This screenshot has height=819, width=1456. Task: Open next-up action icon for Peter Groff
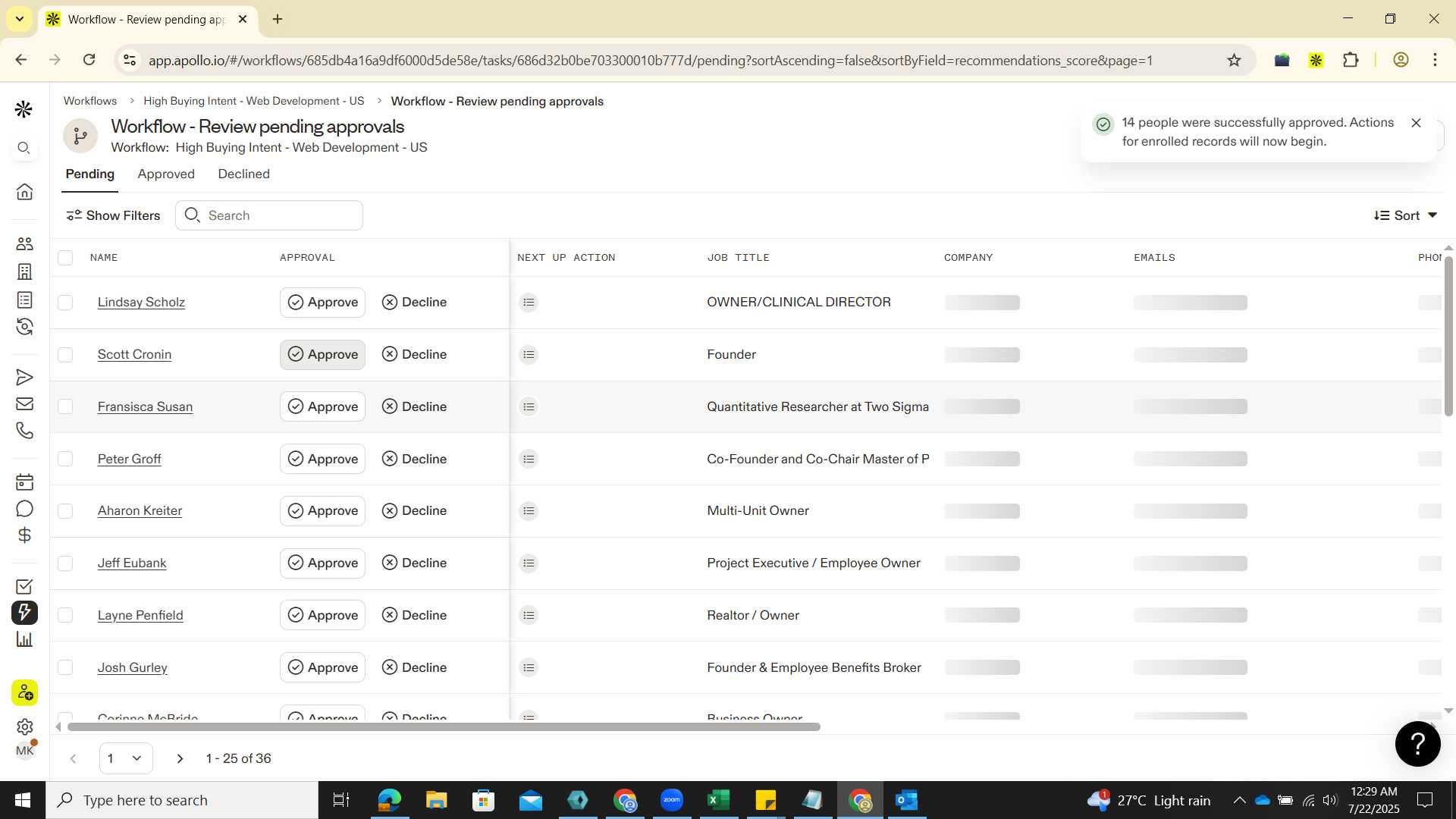pyautogui.click(x=529, y=460)
